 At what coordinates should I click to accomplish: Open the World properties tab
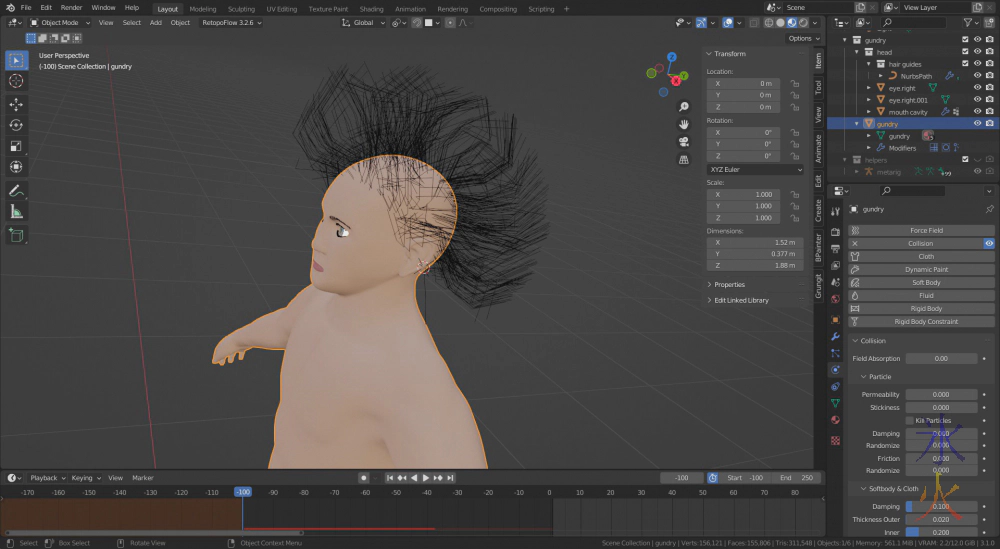click(x=835, y=298)
